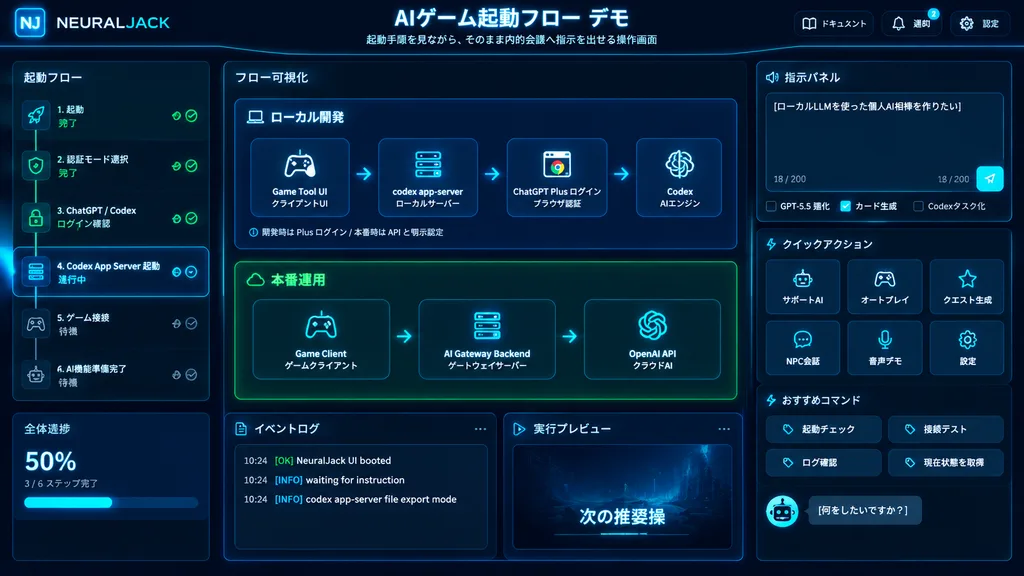Viewport: 1024px width, 576px height.
Task: Enable the GPT-5.5 強化 checkbox
Action: (x=771, y=206)
